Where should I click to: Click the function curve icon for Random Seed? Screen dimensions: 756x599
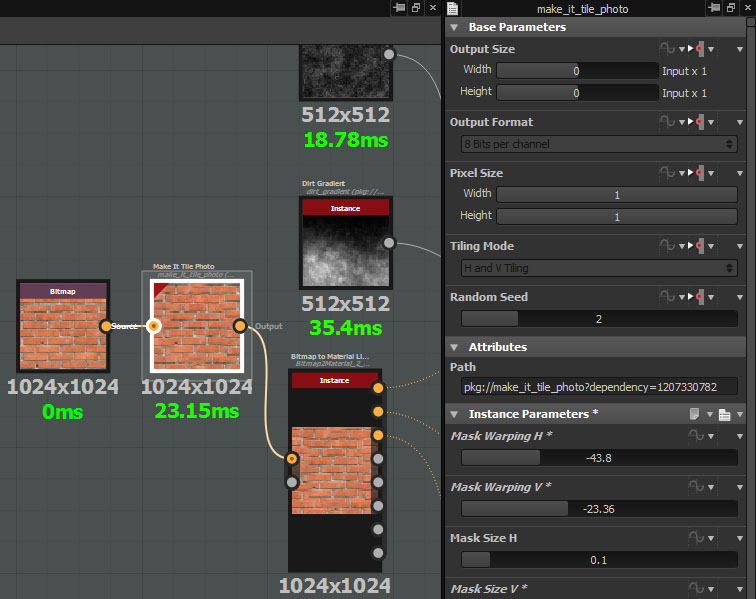point(667,297)
